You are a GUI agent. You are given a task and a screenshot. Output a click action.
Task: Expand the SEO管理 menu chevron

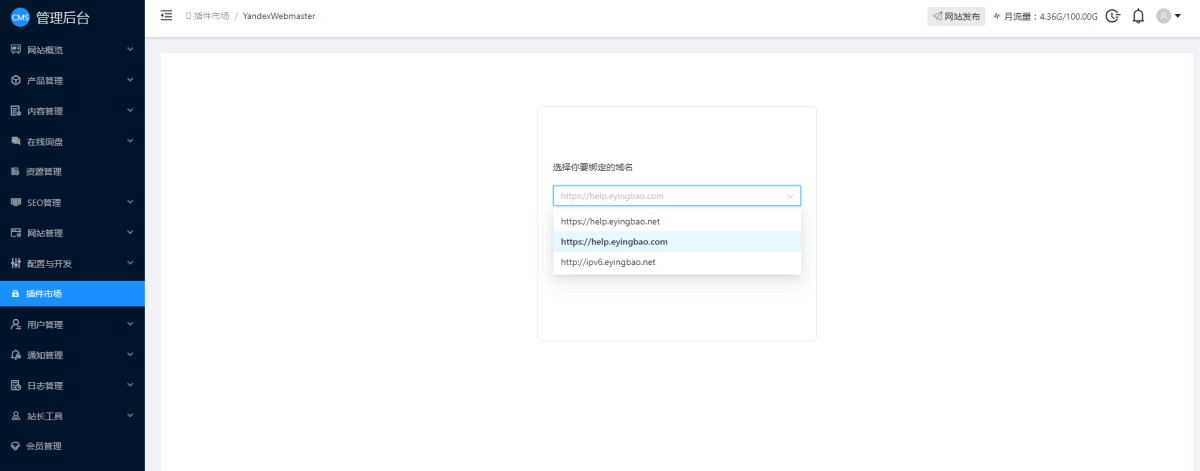(x=130, y=202)
